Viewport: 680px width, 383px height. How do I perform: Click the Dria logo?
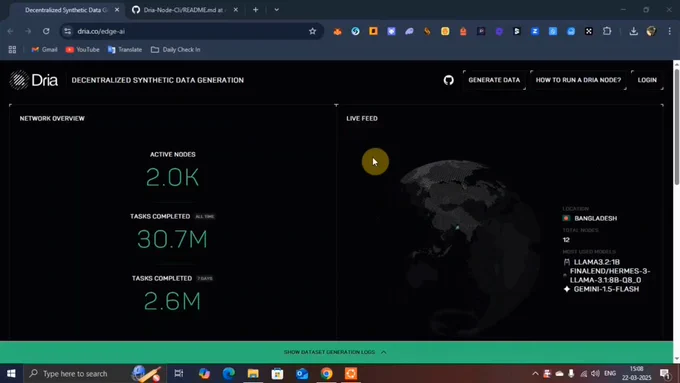click(x=34, y=80)
